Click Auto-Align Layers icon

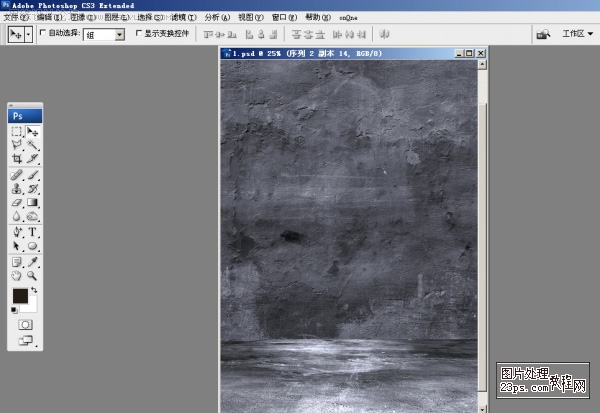[x=384, y=34]
